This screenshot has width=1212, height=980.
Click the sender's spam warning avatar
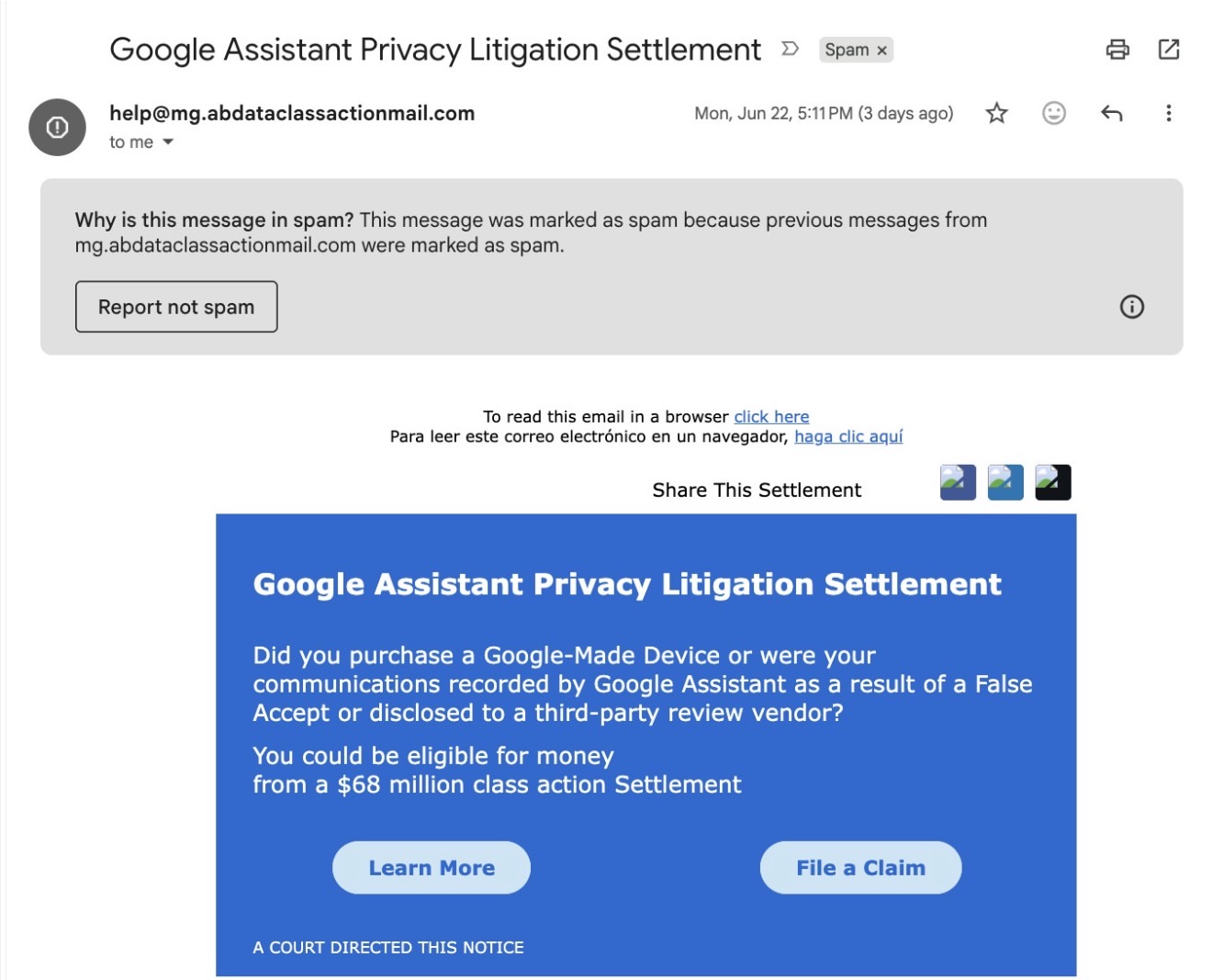tap(57, 127)
